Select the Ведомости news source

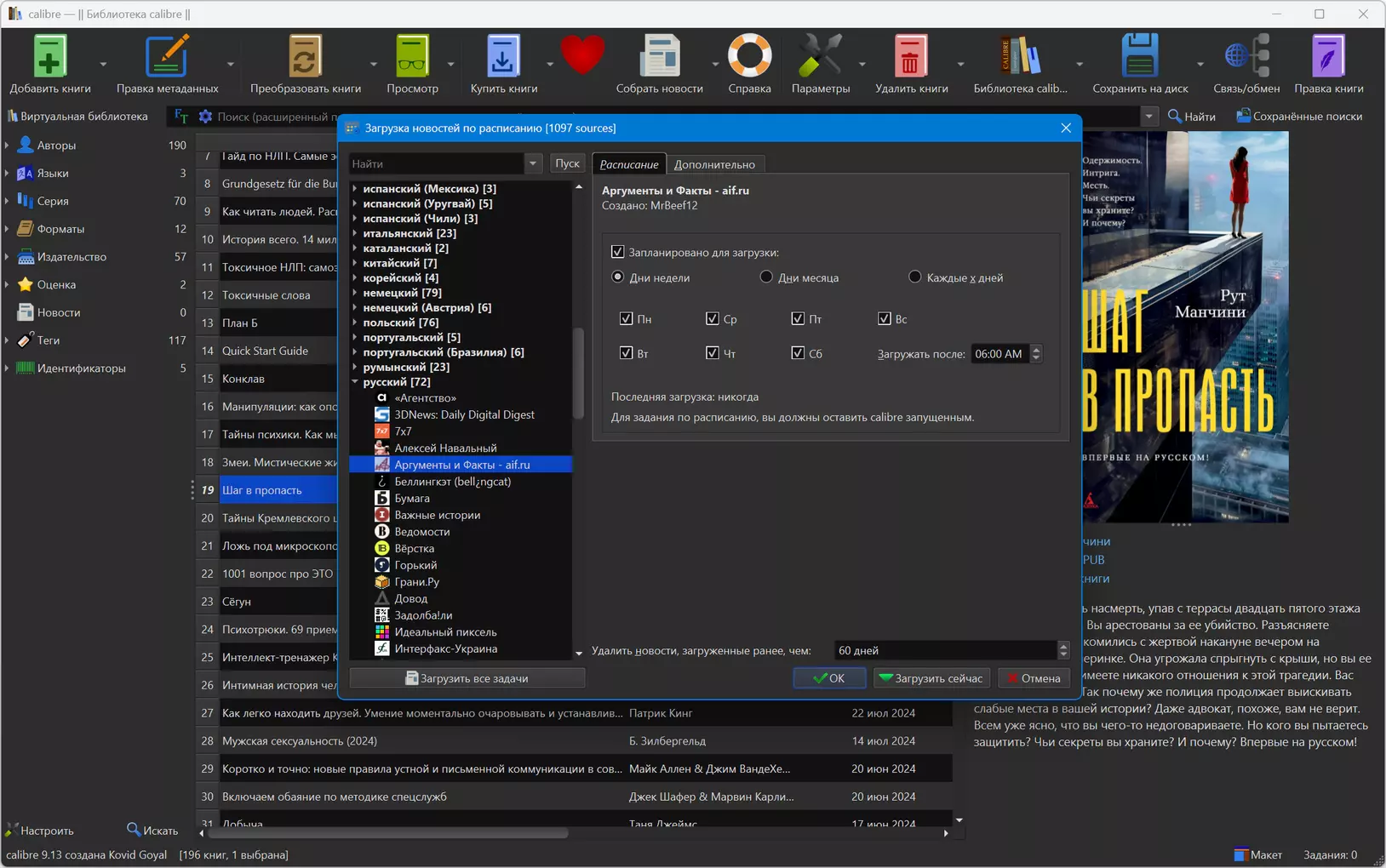point(421,532)
